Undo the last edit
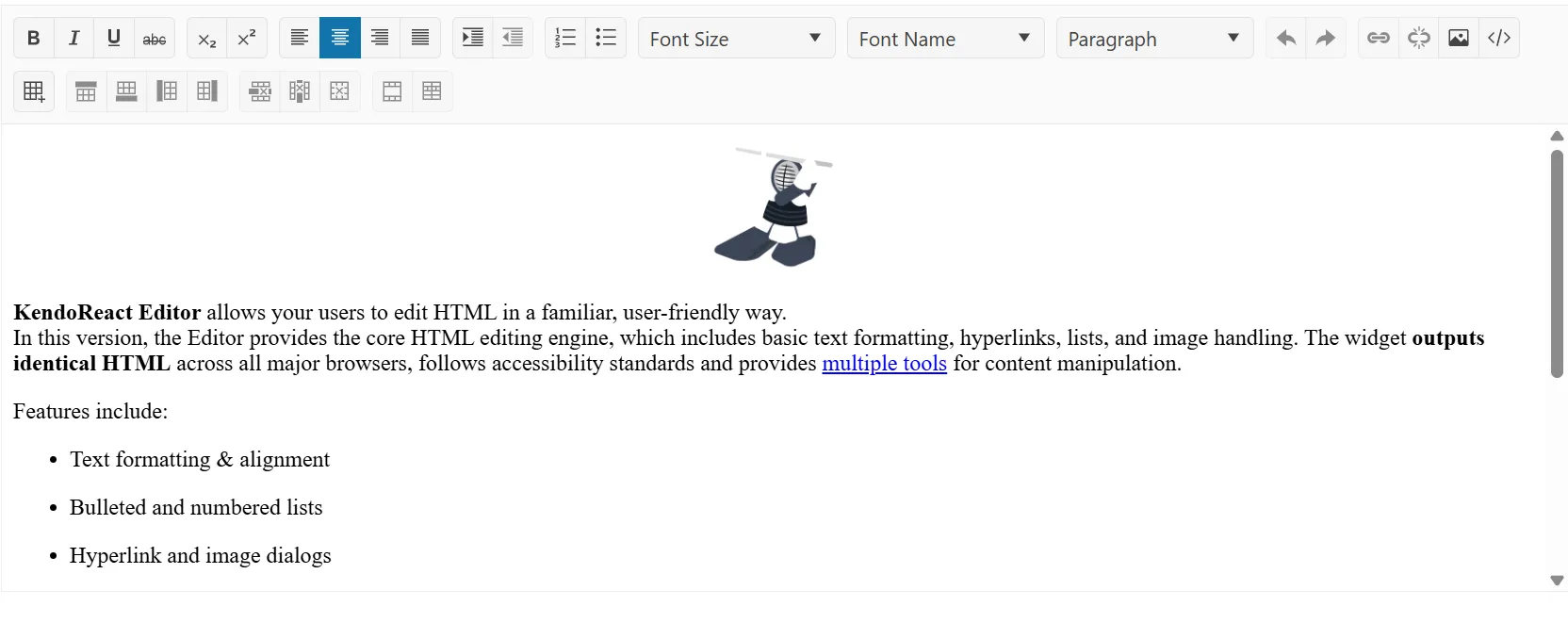 pyautogui.click(x=1286, y=38)
